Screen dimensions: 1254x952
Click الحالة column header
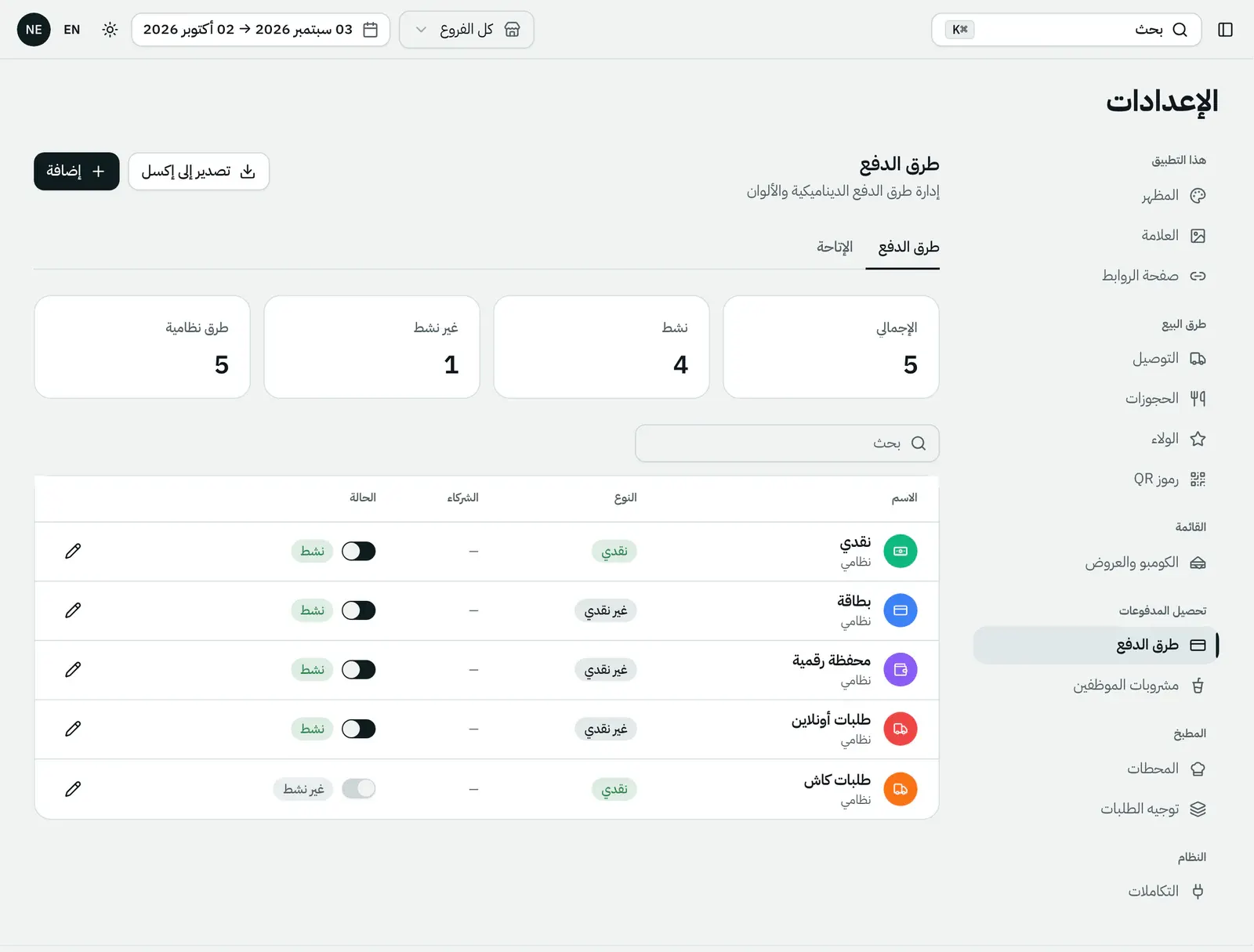point(363,498)
